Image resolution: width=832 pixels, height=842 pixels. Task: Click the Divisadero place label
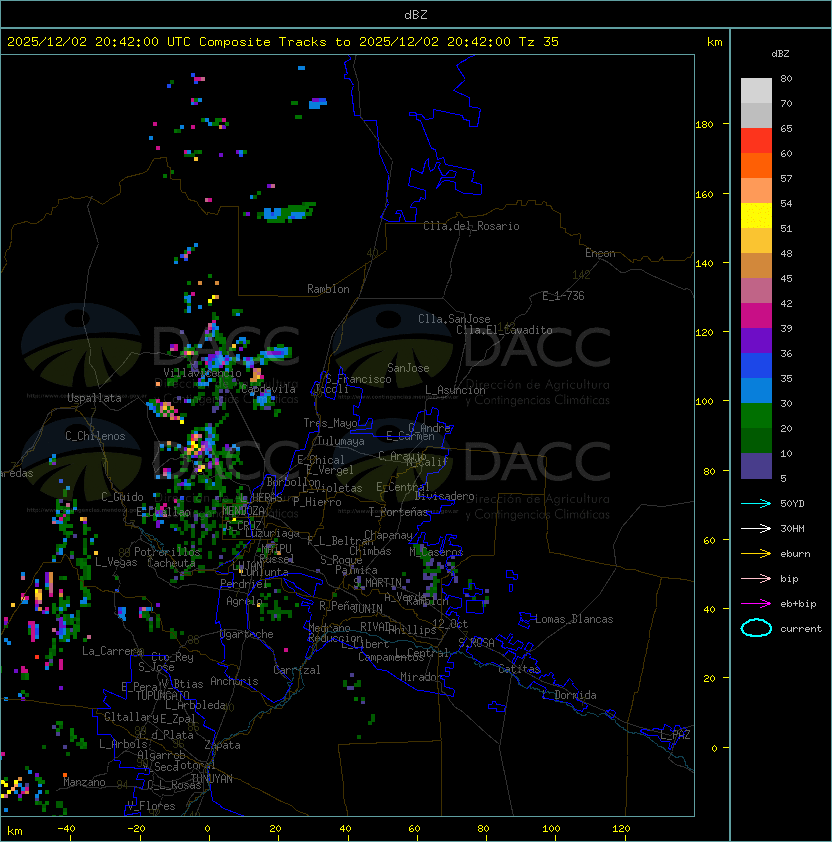(445, 496)
